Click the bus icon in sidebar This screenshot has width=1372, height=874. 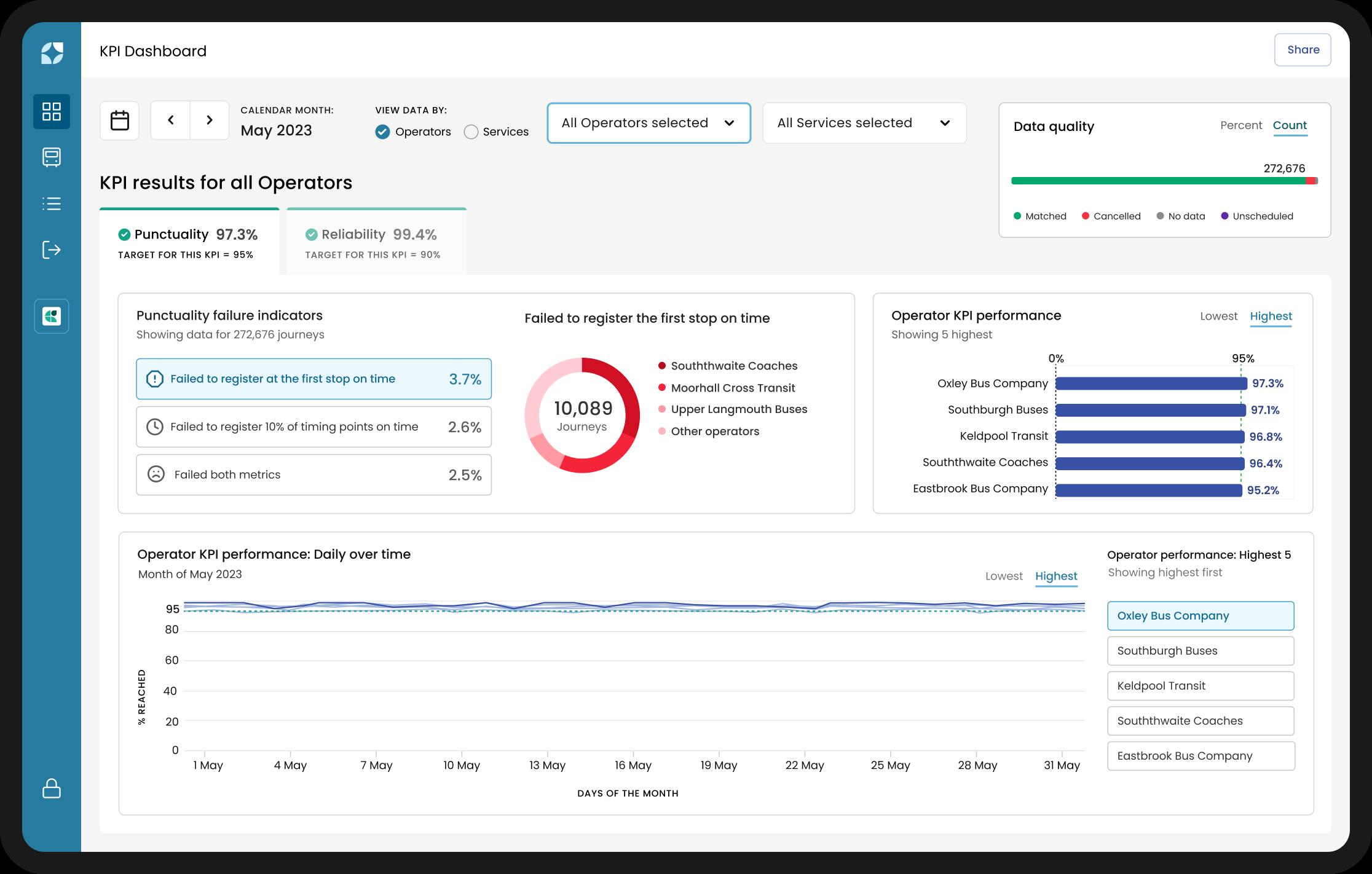[x=52, y=157]
